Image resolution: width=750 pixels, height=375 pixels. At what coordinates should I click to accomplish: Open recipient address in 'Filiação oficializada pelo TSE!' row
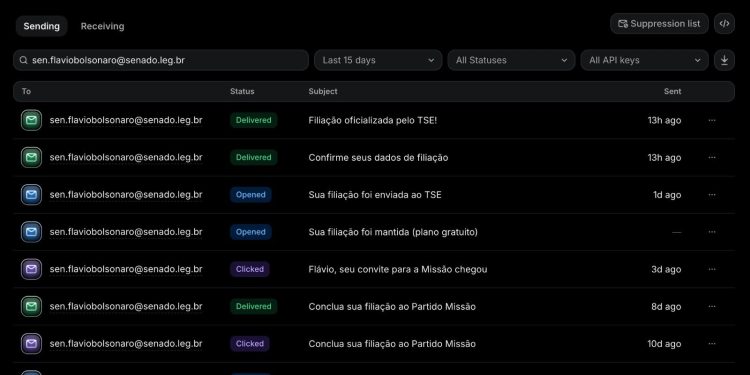pyautogui.click(x=126, y=120)
